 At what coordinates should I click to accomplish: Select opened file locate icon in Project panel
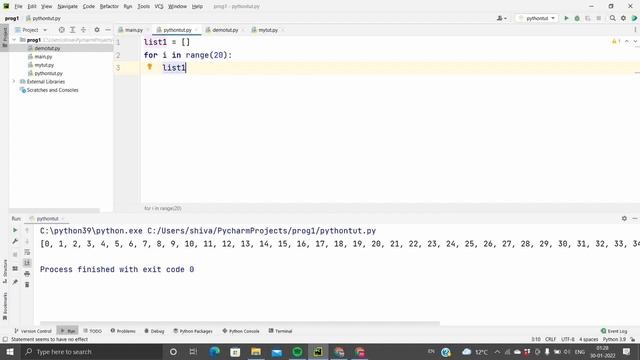click(x=62, y=30)
